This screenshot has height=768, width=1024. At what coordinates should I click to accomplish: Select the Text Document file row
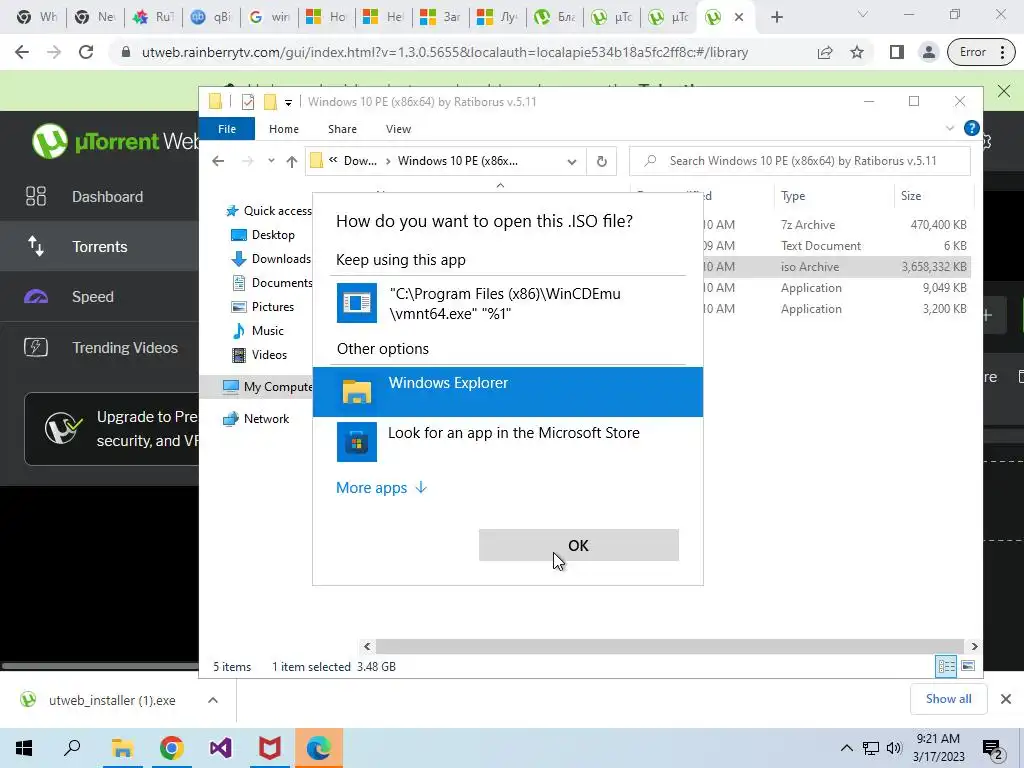click(837, 246)
